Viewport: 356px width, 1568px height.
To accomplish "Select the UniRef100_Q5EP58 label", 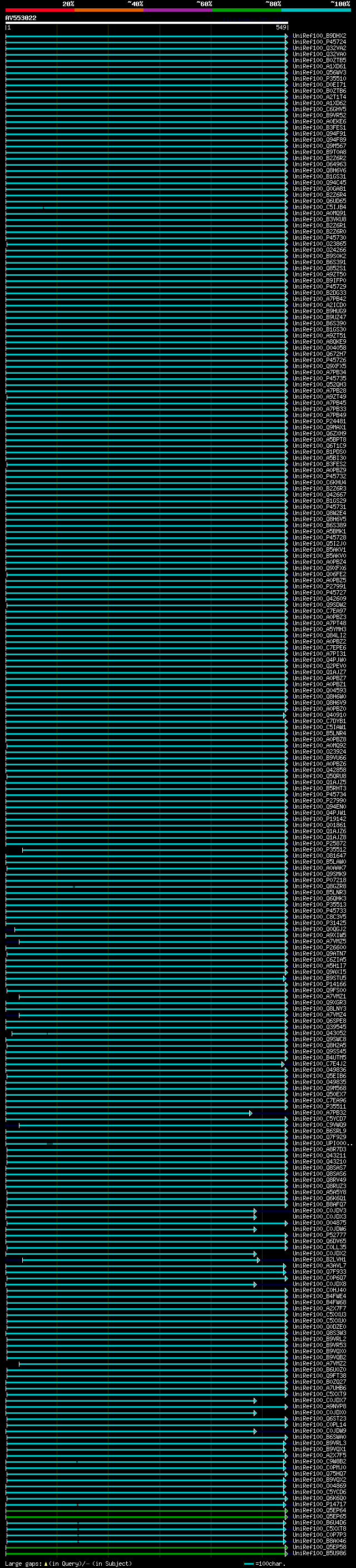I will pos(319,1547).
